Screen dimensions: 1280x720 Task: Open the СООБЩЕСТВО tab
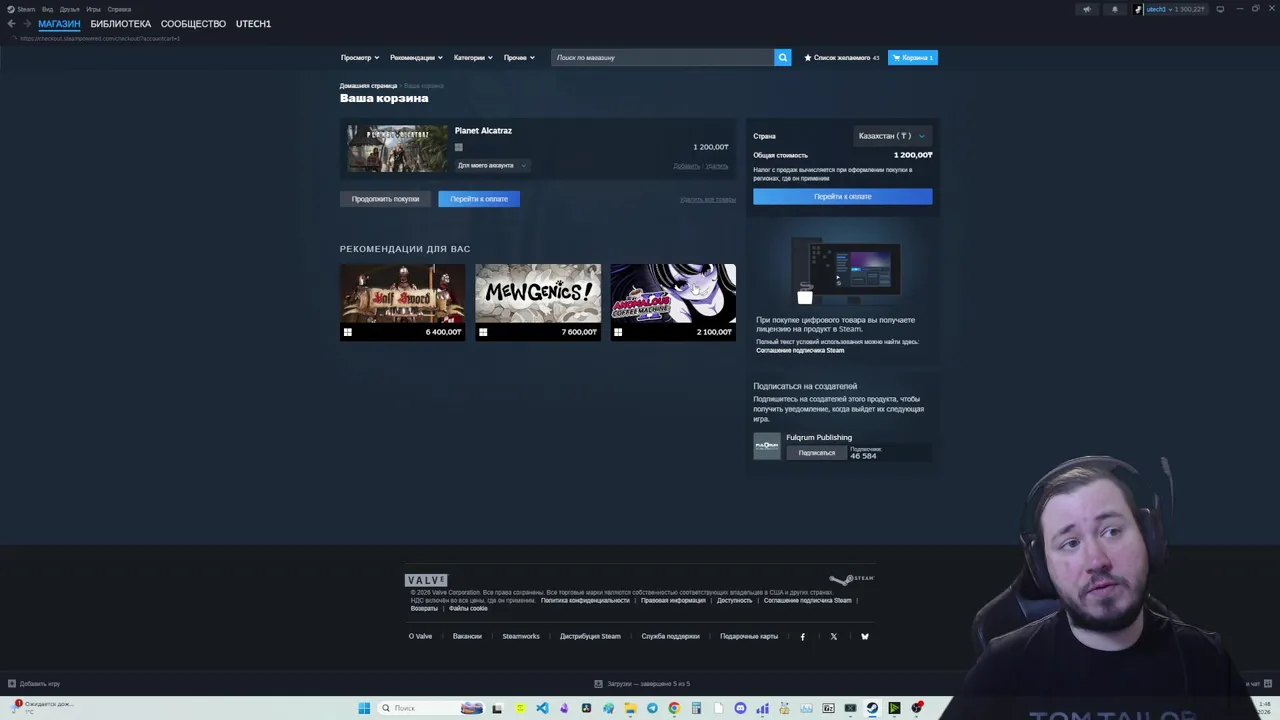point(193,24)
